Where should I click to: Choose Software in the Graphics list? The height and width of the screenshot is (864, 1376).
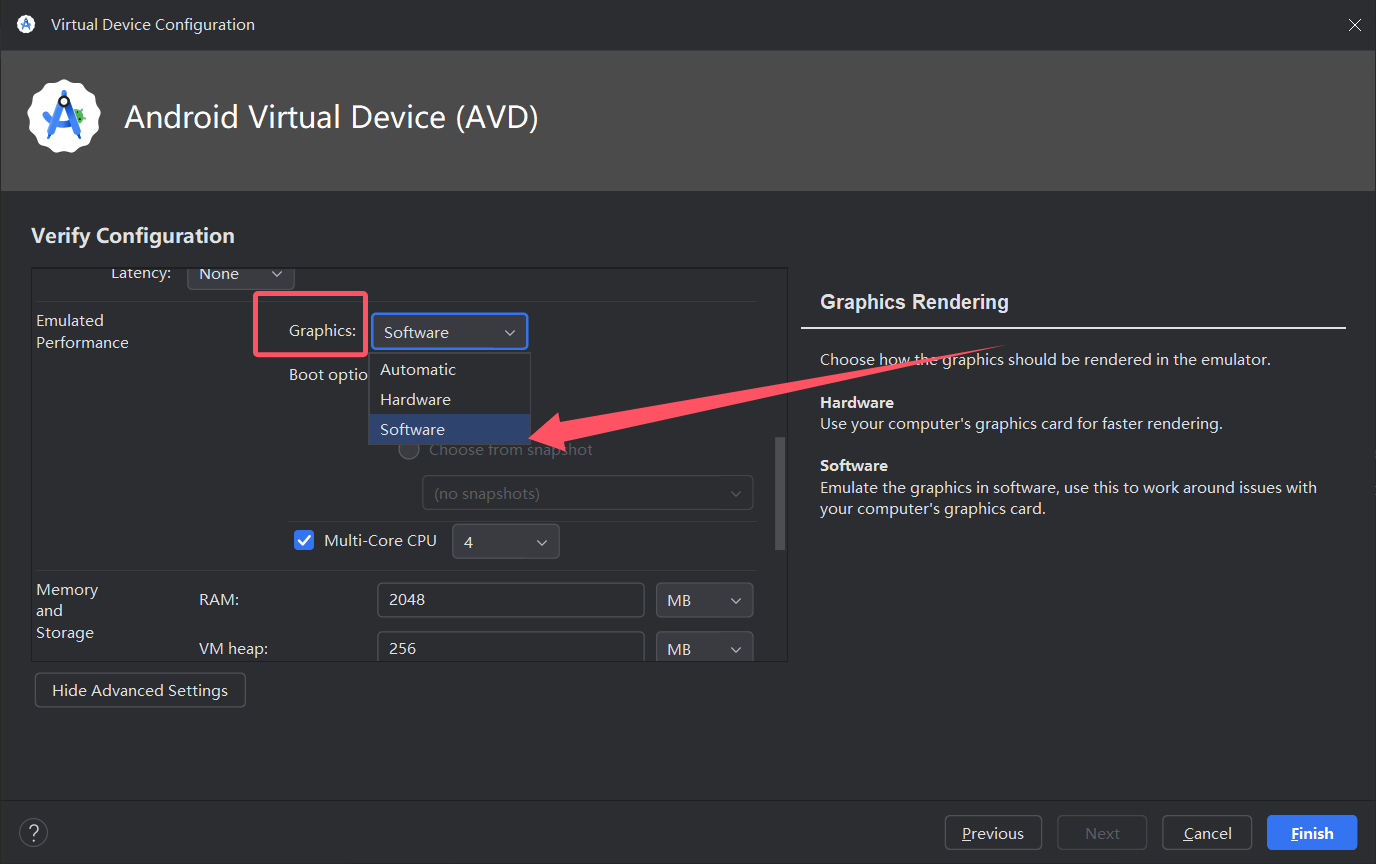(x=450, y=429)
